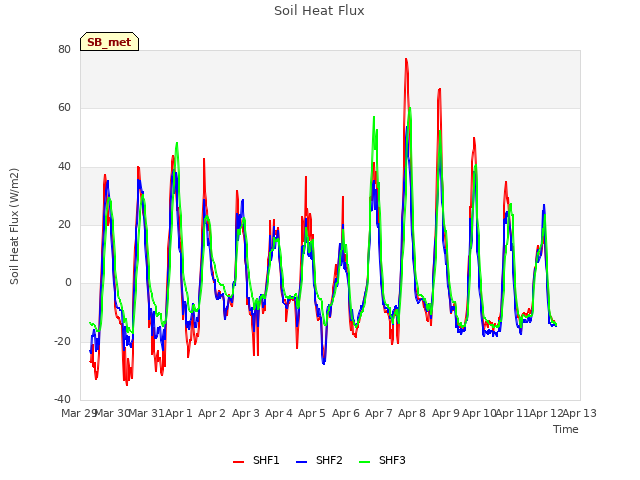Screen dimensions: 640x480
Task: Click the Apr 4 x-axis label
Action: pos(279,413)
